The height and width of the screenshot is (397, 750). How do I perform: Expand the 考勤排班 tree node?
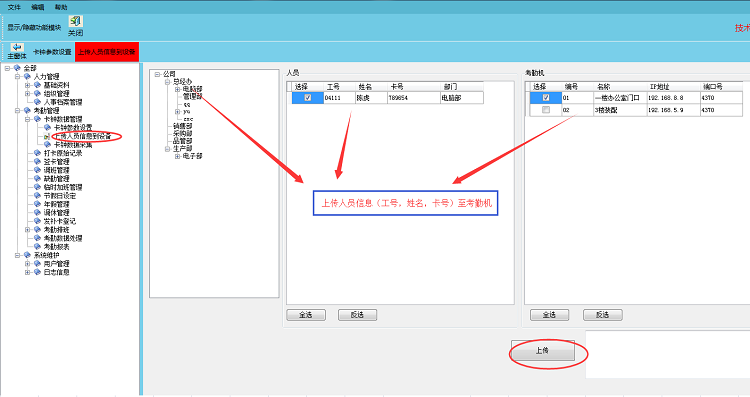tap(27, 230)
